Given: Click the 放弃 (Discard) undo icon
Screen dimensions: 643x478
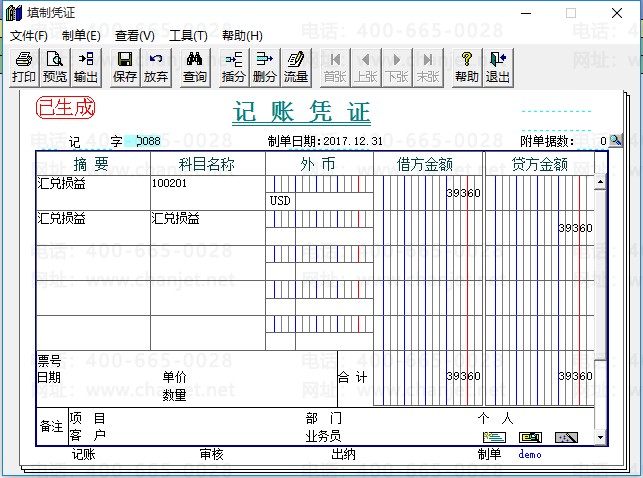Looking at the screenshot, I should [156, 67].
